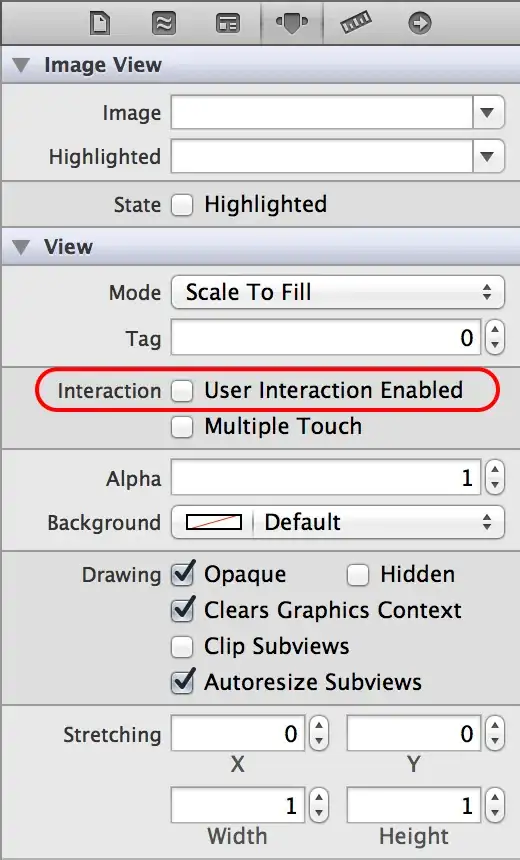Switch to the Identity inspector icon
The width and height of the screenshot is (520, 860).
(228, 24)
